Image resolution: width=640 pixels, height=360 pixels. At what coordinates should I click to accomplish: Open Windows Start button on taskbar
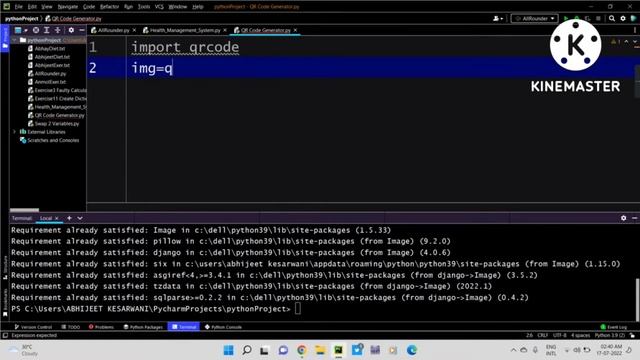click(x=229, y=350)
